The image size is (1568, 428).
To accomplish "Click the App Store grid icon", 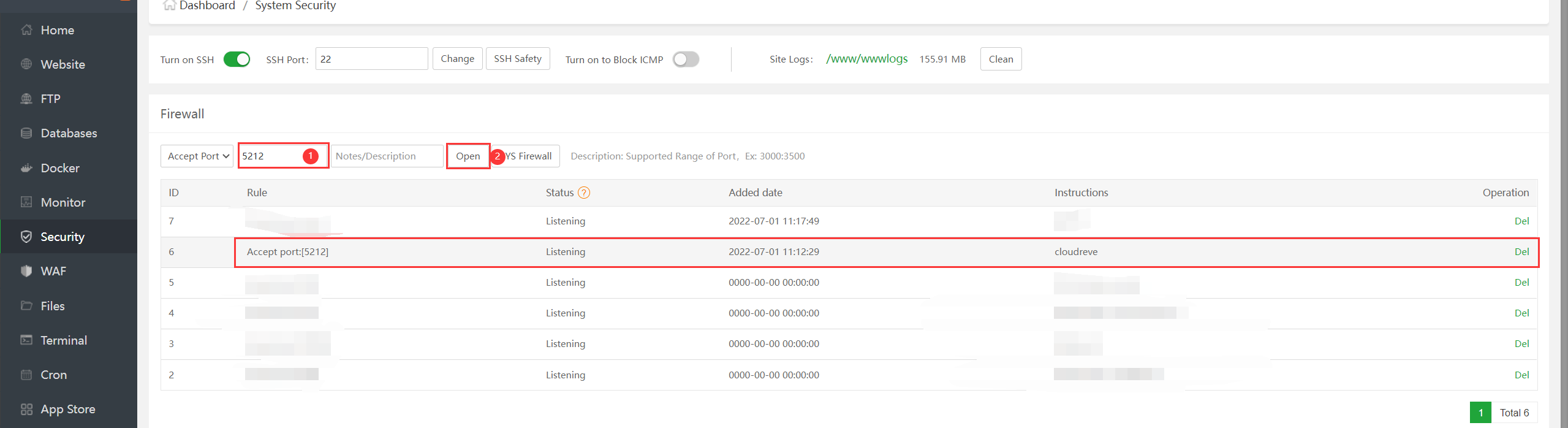I will 26,409.
